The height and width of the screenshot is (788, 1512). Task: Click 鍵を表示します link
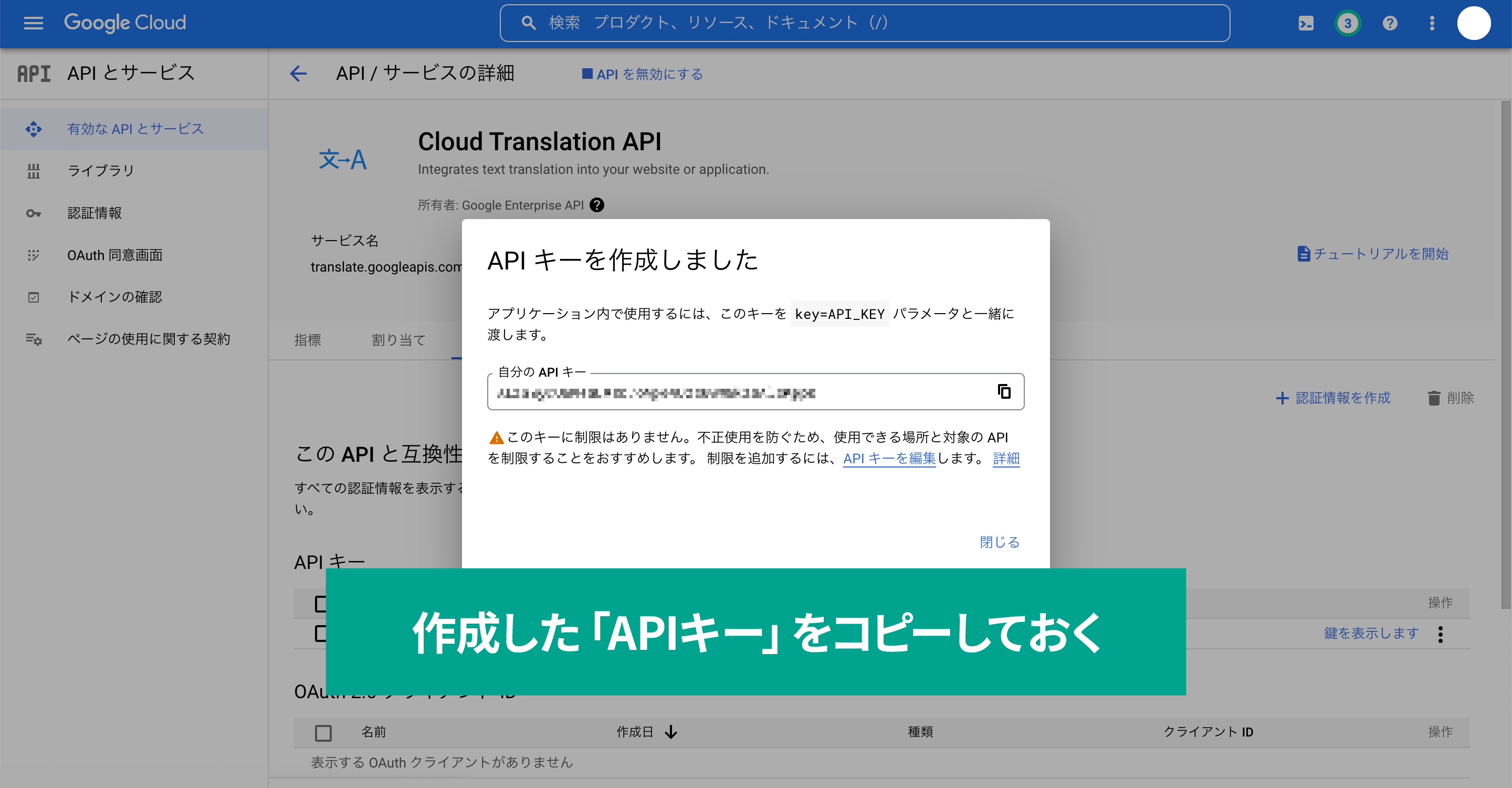(1371, 633)
